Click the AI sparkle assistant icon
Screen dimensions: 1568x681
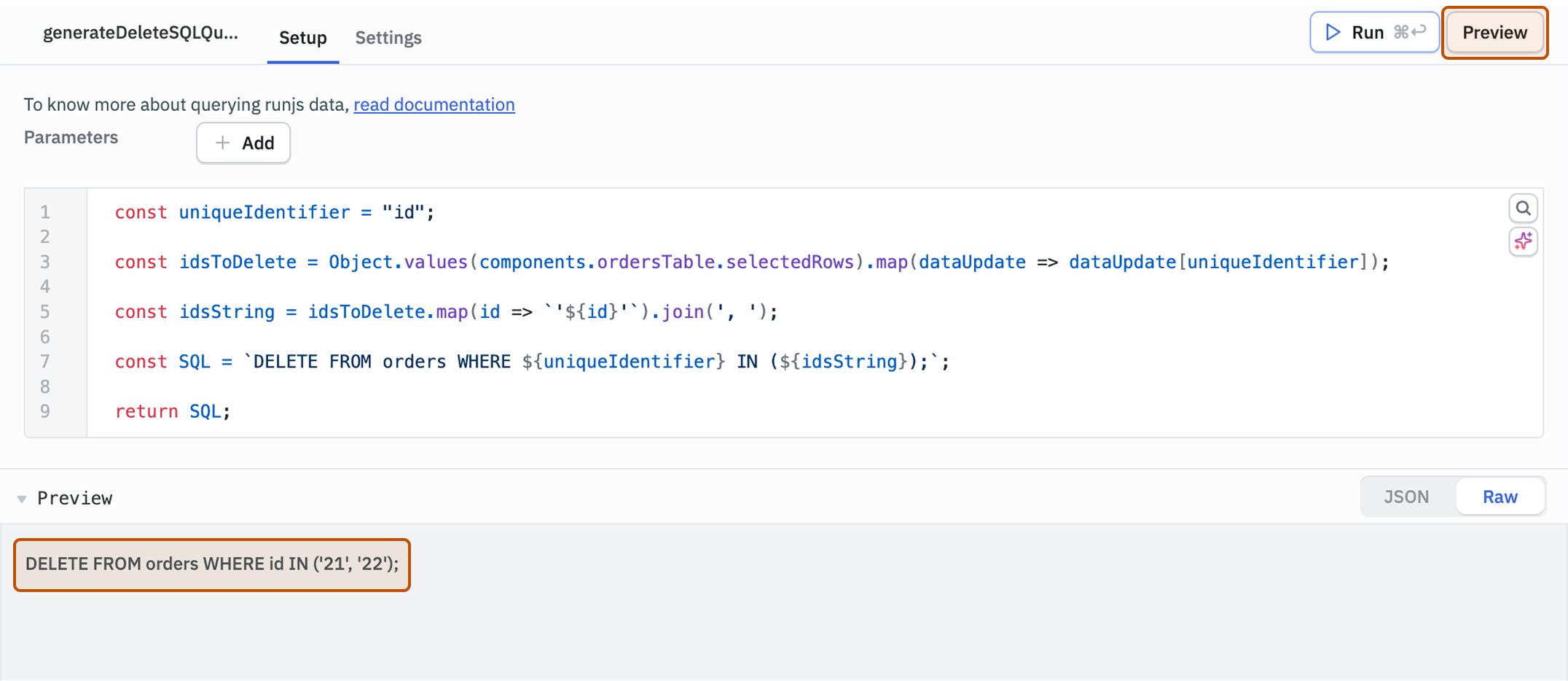[x=1524, y=241]
